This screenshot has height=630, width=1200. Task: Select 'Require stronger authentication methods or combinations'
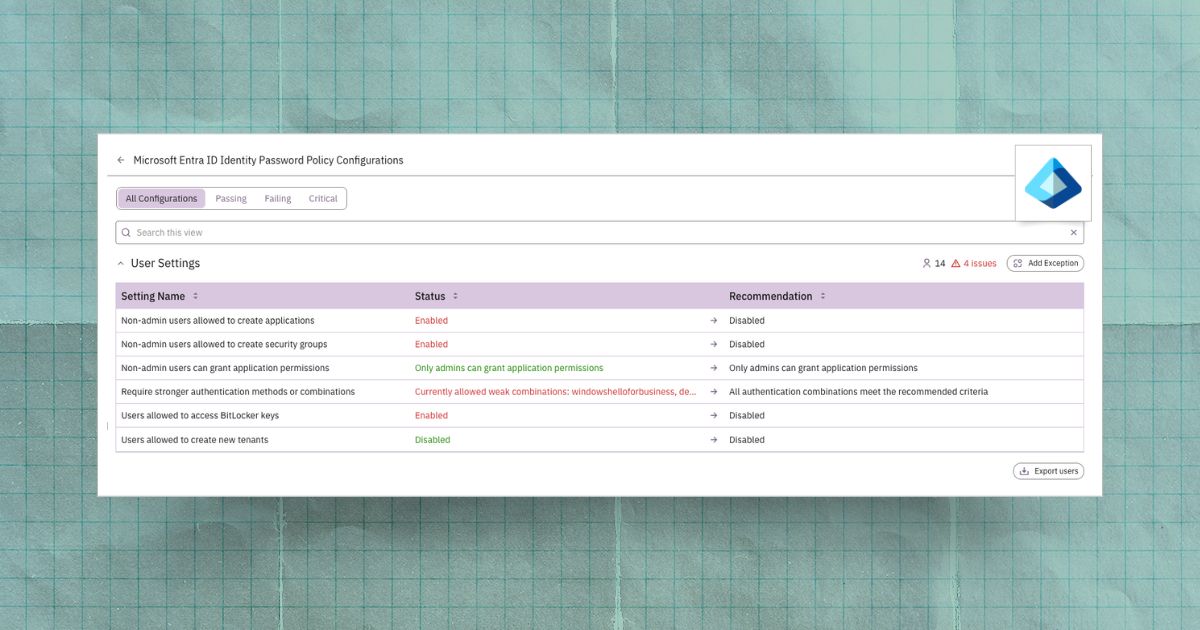point(238,392)
